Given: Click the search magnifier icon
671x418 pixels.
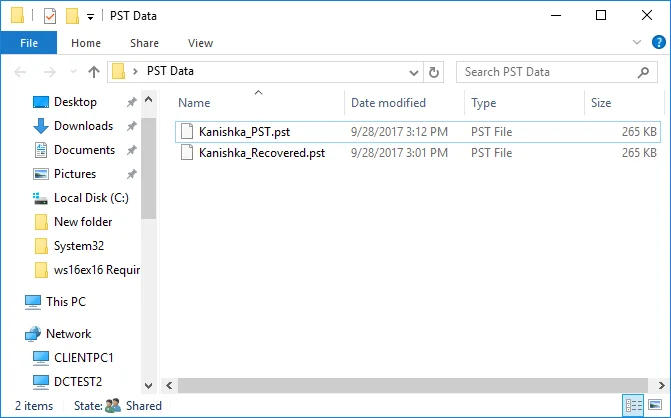Looking at the screenshot, I should click(643, 72).
